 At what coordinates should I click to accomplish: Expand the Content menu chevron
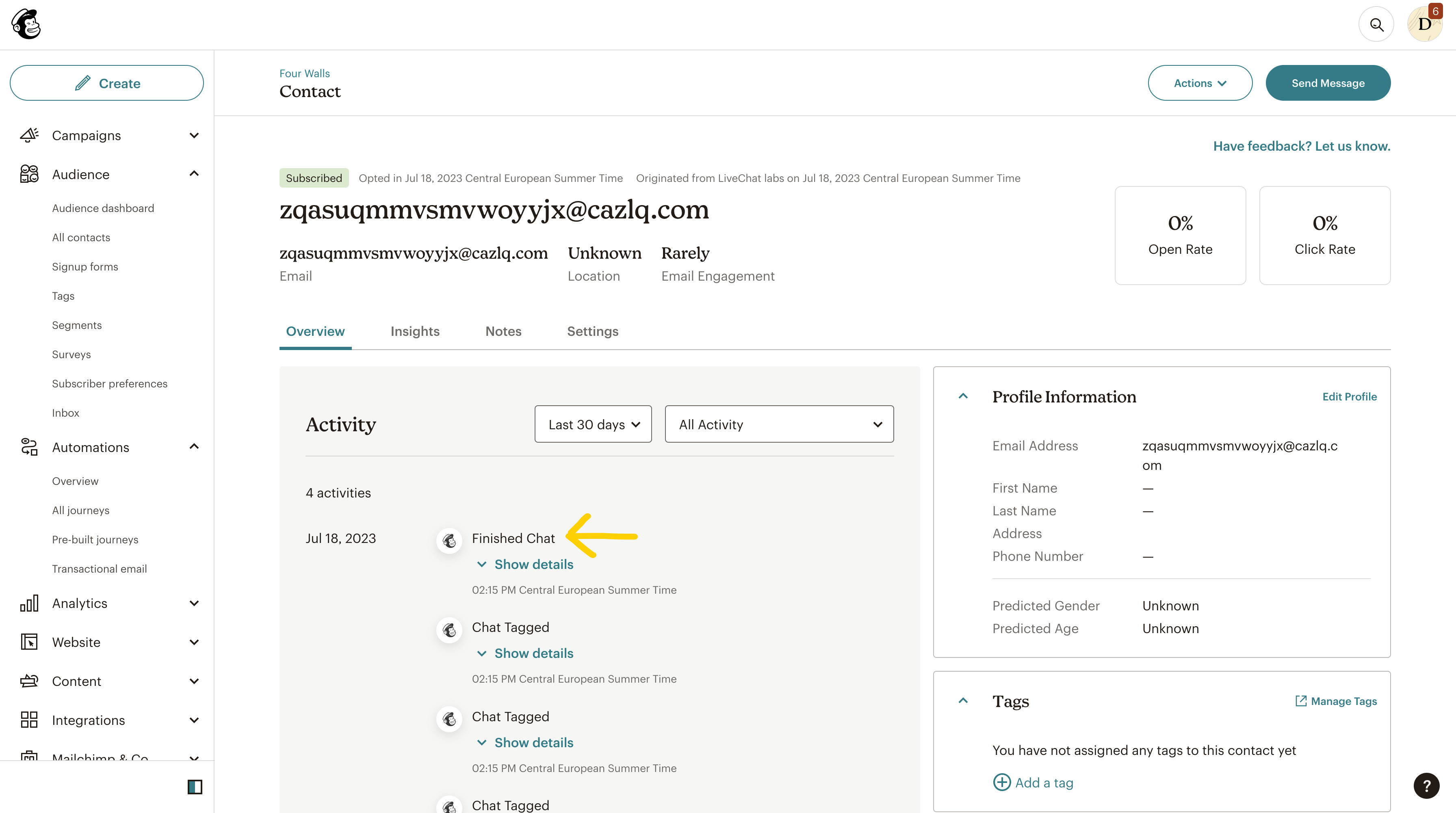[x=194, y=681]
